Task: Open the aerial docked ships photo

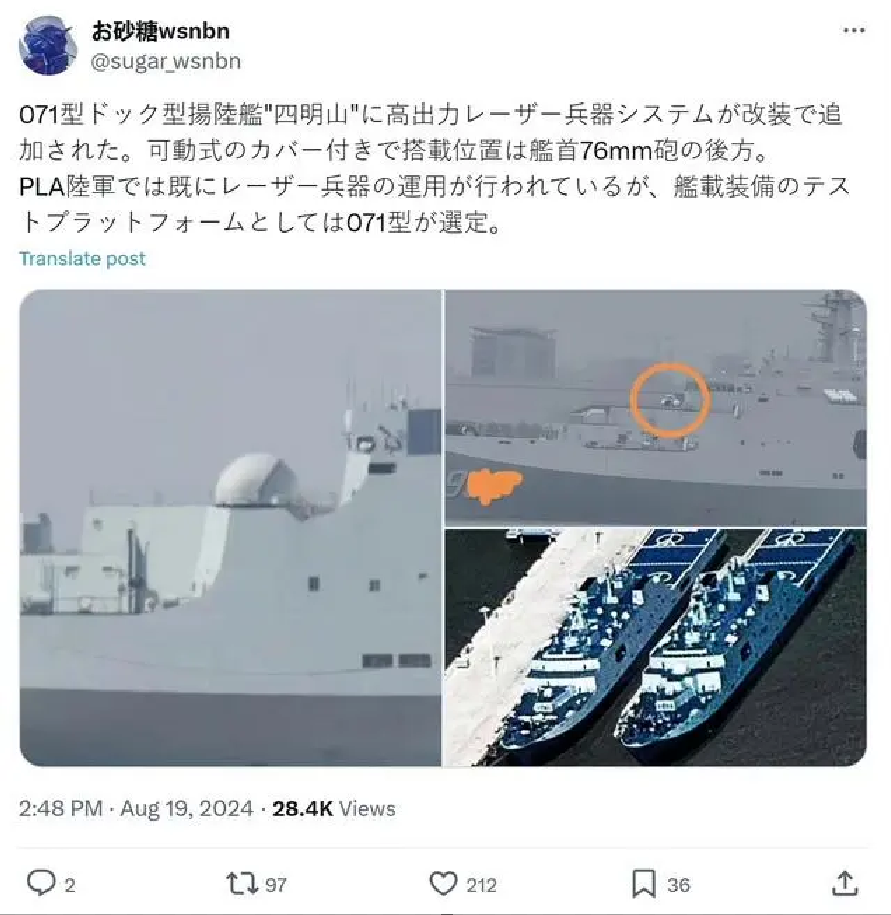Action: [656, 647]
